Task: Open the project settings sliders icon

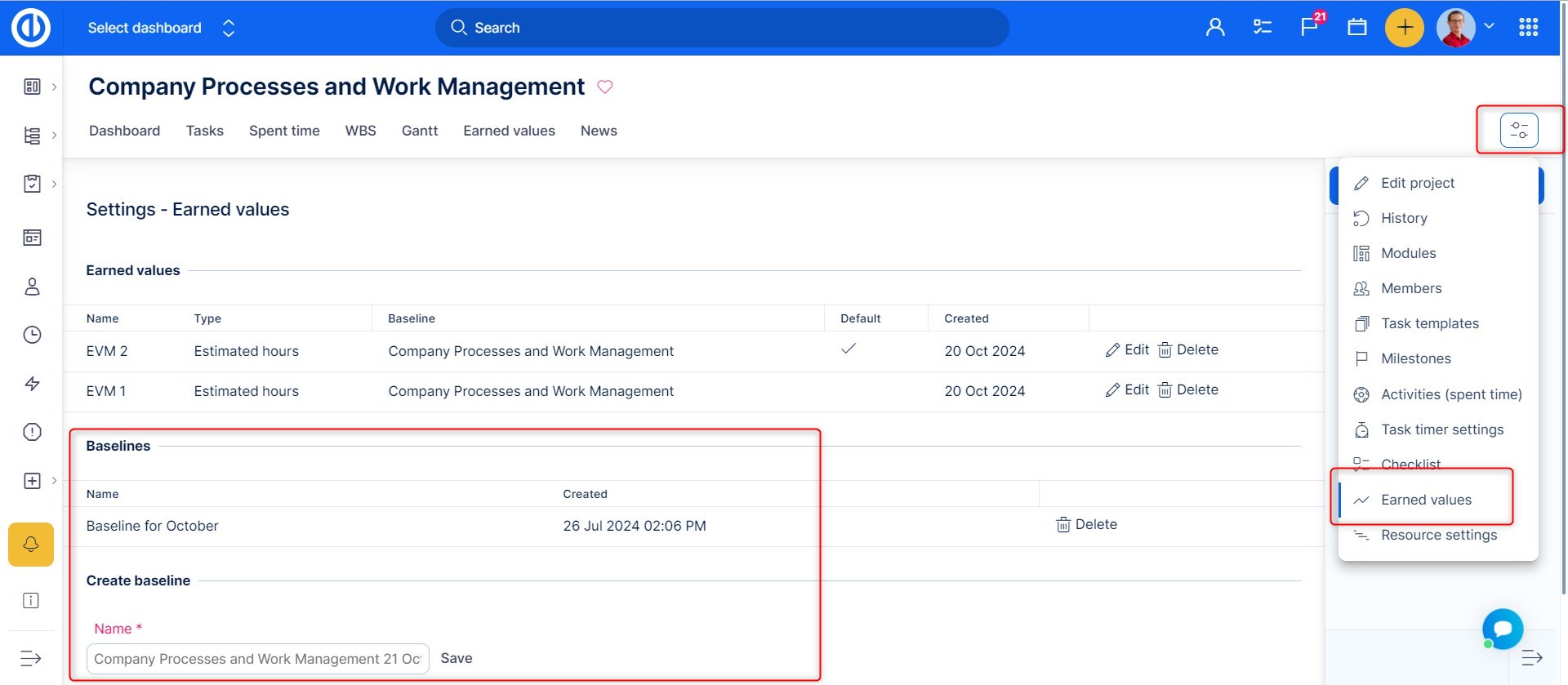Action: [x=1518, y=131]
